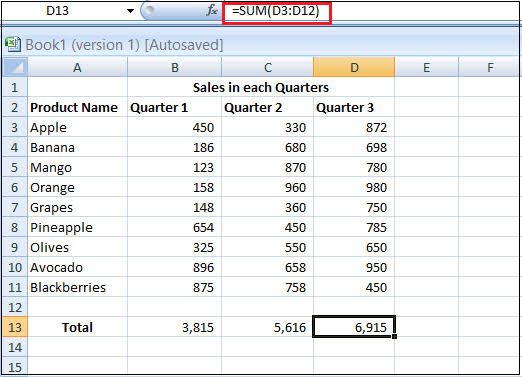Select column B header
This screenshot has height=377, width=522.
pos(174,67)
